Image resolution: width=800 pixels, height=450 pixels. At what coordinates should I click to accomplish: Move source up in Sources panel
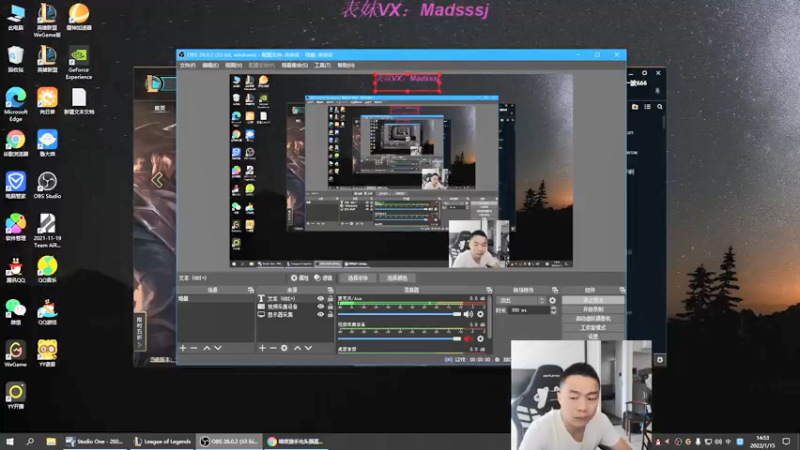[x=297, y=348]
